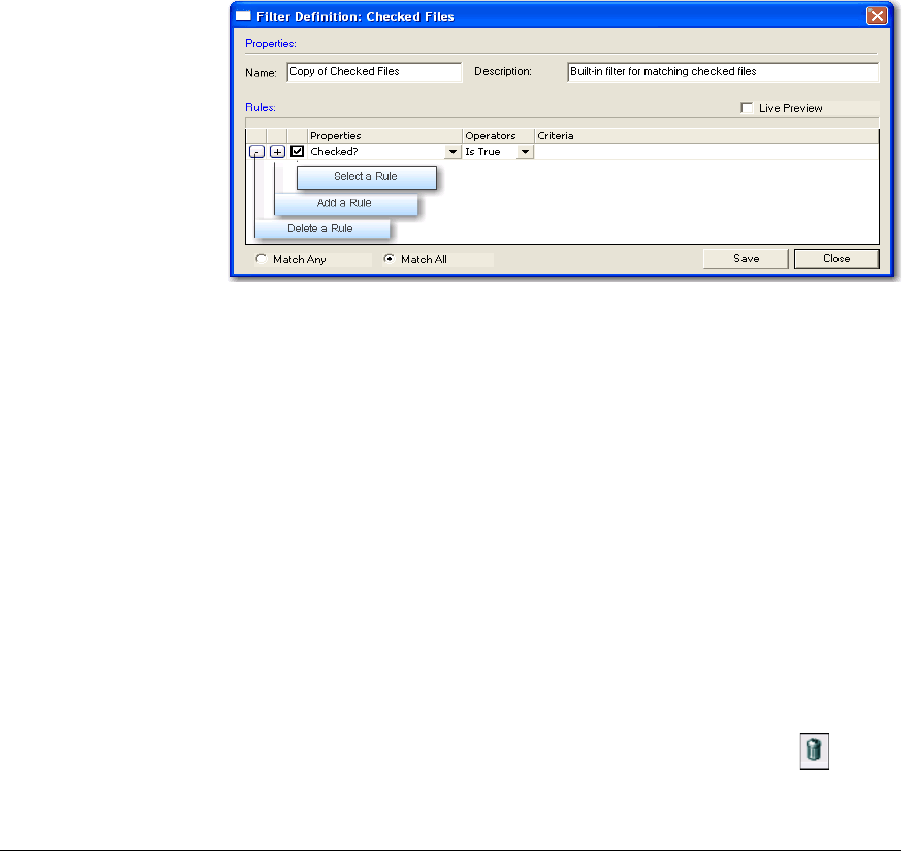Select the Match Any radio button
Viewport: 902px width, 851px height.
tap(261, 259)
